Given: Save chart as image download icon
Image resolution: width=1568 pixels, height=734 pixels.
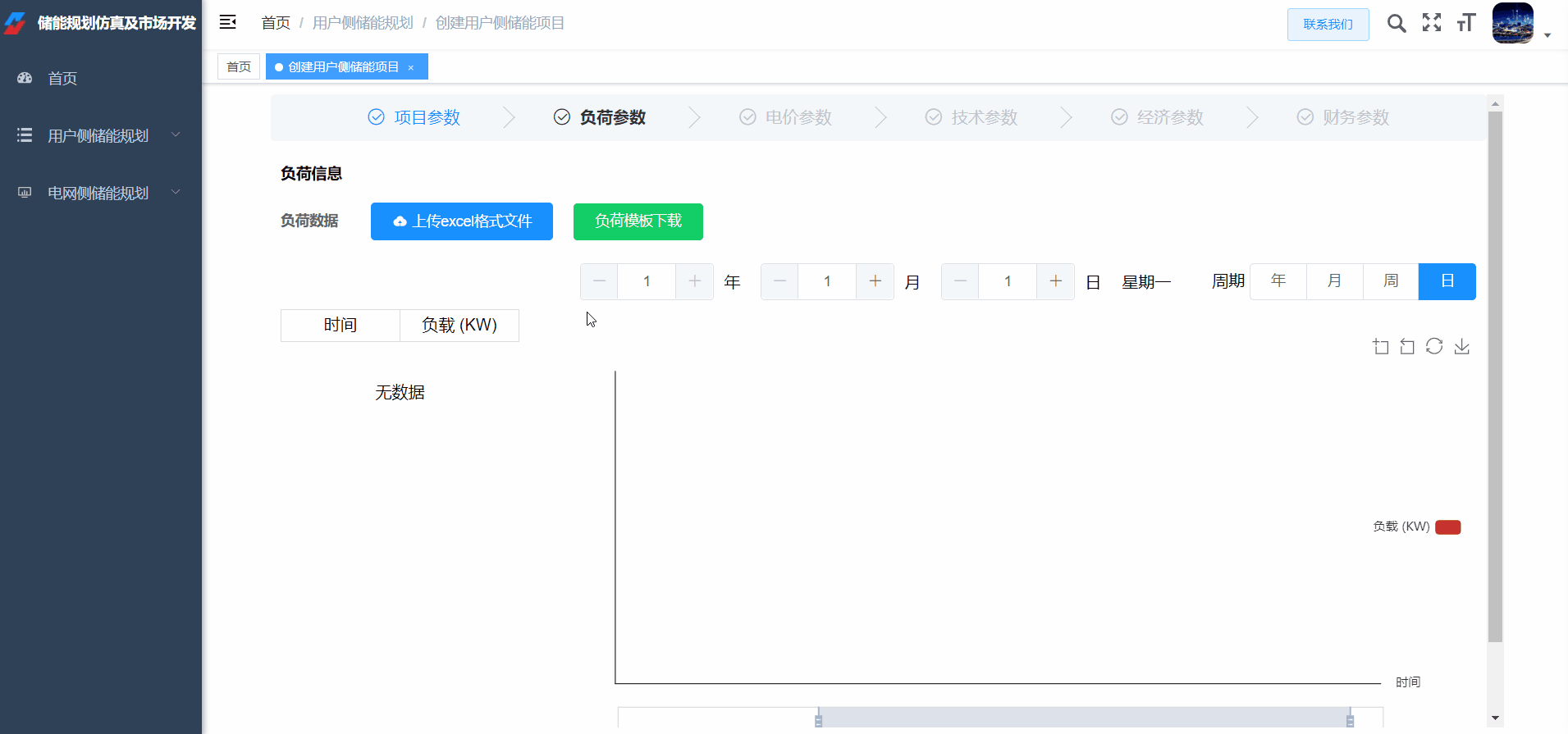Looking at the screenshot, I should click(x=1461, y=347).
